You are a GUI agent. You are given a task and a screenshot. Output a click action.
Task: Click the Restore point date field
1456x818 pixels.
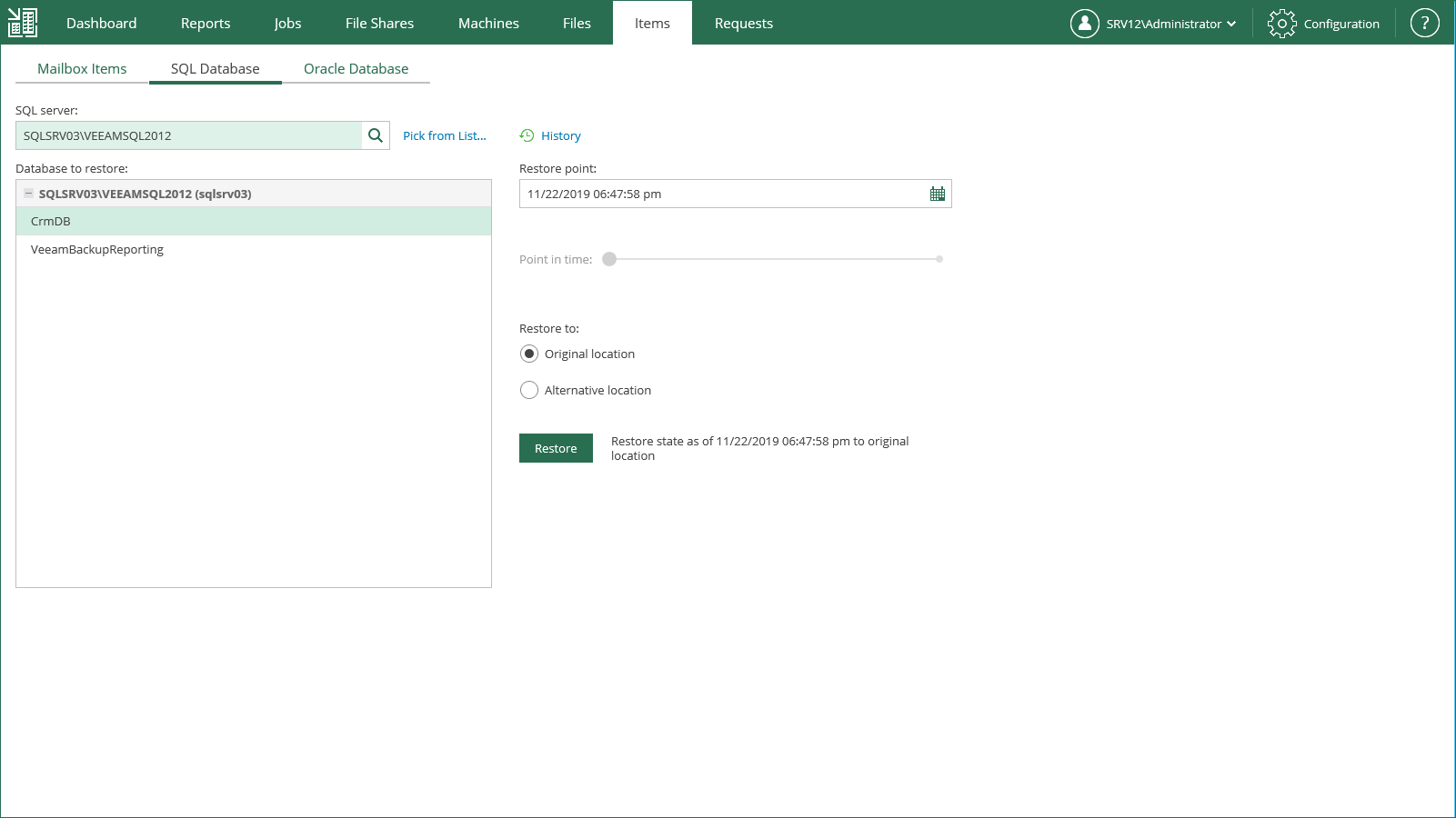coord(736,194)
